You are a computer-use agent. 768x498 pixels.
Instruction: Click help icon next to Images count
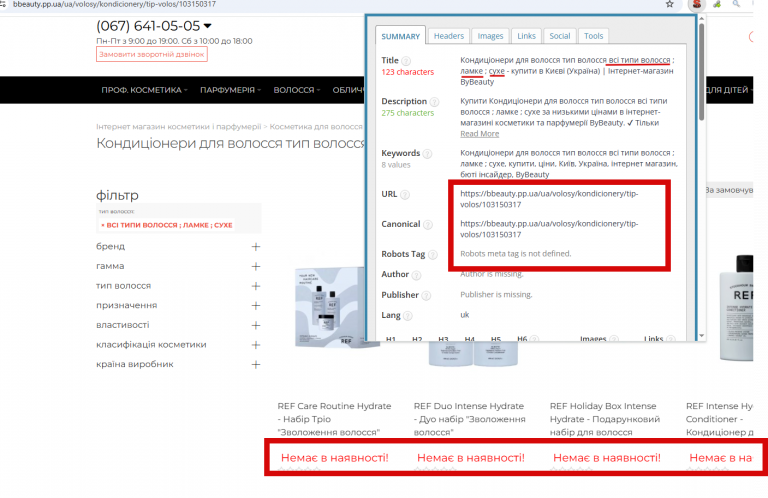point(614,339)
